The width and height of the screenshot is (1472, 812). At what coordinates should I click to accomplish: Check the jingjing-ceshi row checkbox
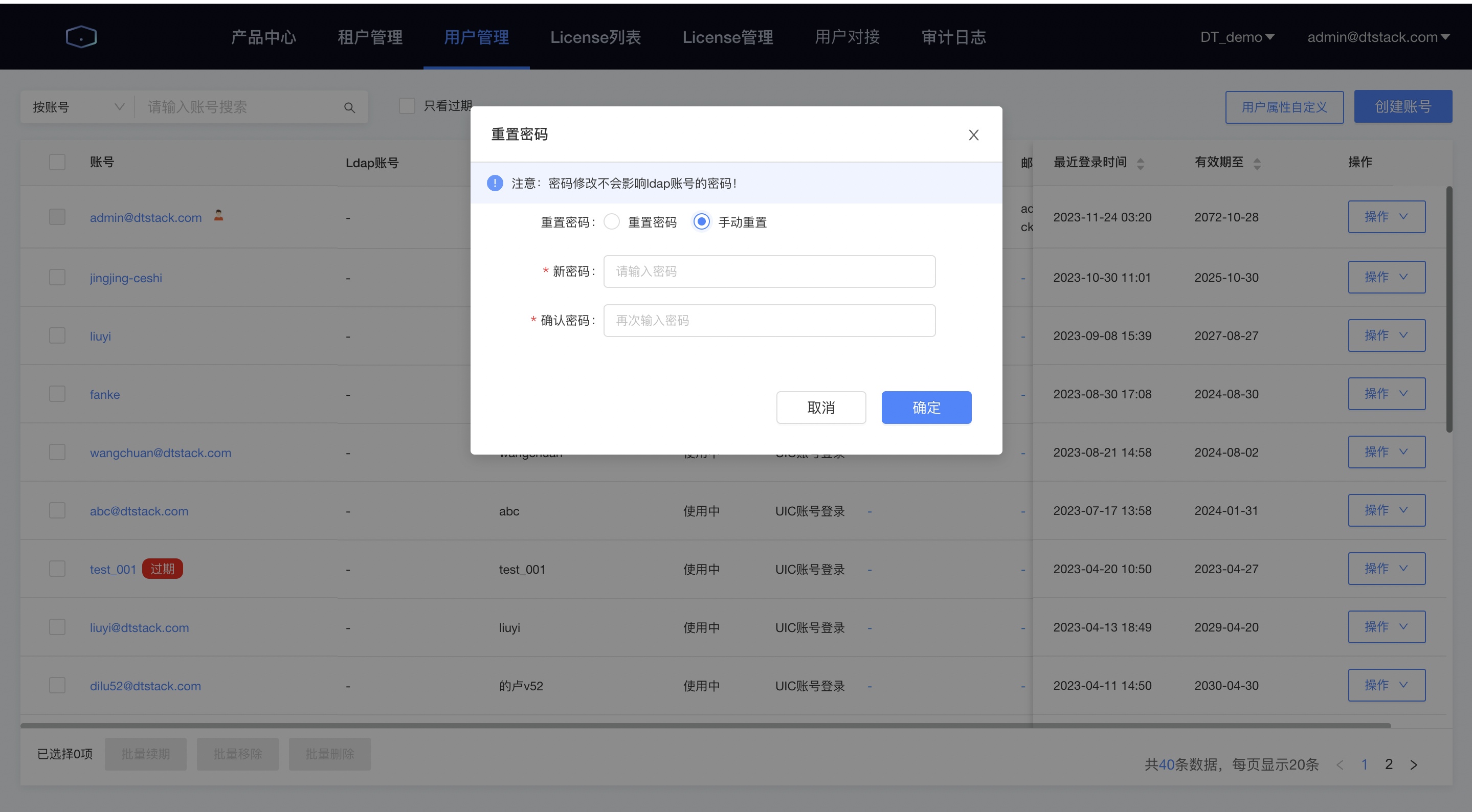pos(57,278)
